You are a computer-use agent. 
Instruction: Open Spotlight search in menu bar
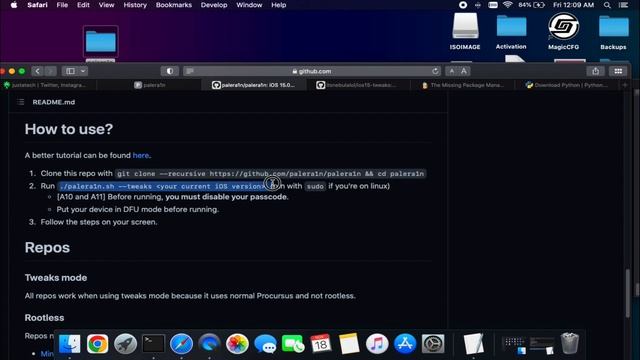[607, 5]
